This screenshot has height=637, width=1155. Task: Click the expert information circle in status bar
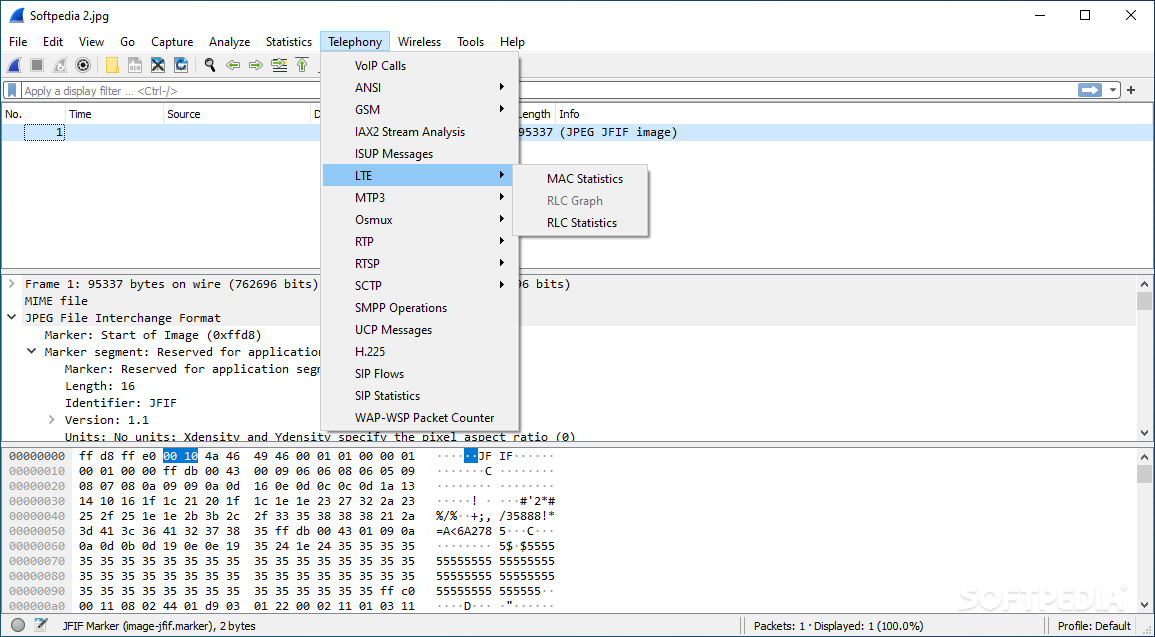18,625
